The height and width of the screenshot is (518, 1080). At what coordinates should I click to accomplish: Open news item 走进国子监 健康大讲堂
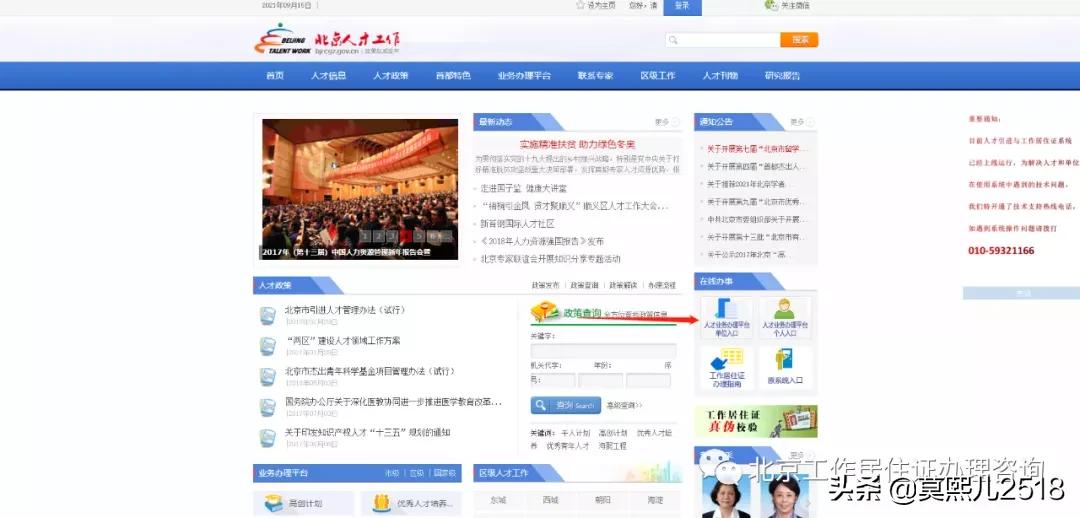523,188
